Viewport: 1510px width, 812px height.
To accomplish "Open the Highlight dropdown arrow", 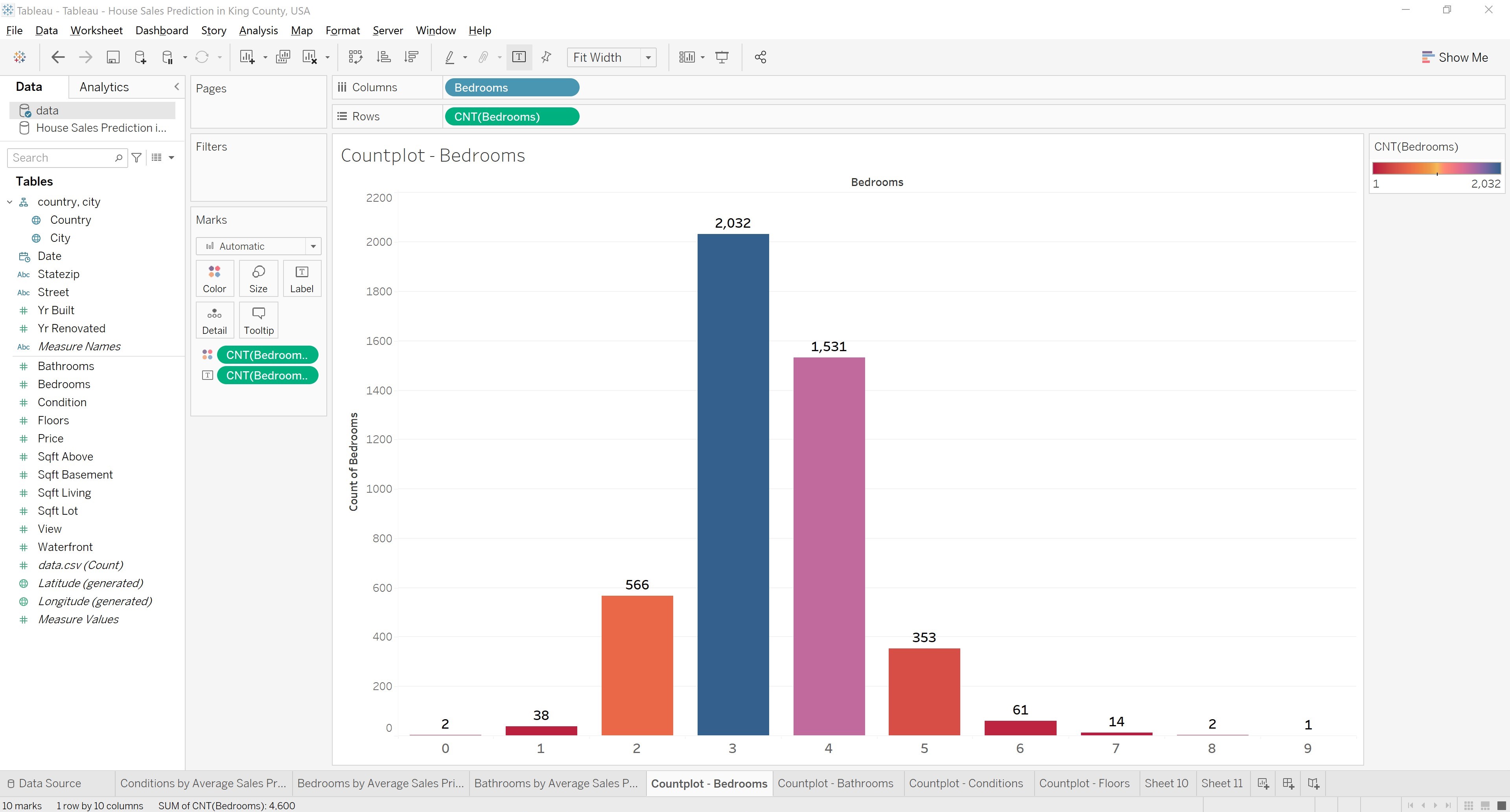I will tap(465, 57).
